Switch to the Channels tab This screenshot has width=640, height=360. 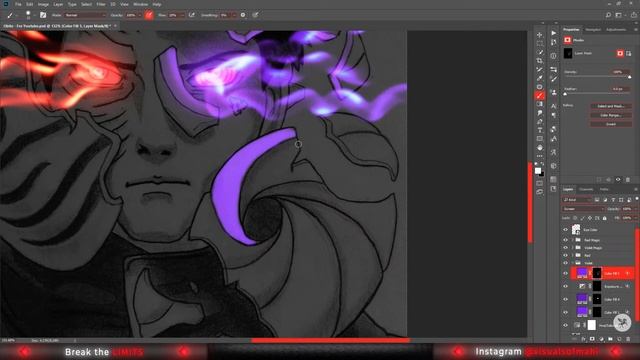click(x=586, y=189)
